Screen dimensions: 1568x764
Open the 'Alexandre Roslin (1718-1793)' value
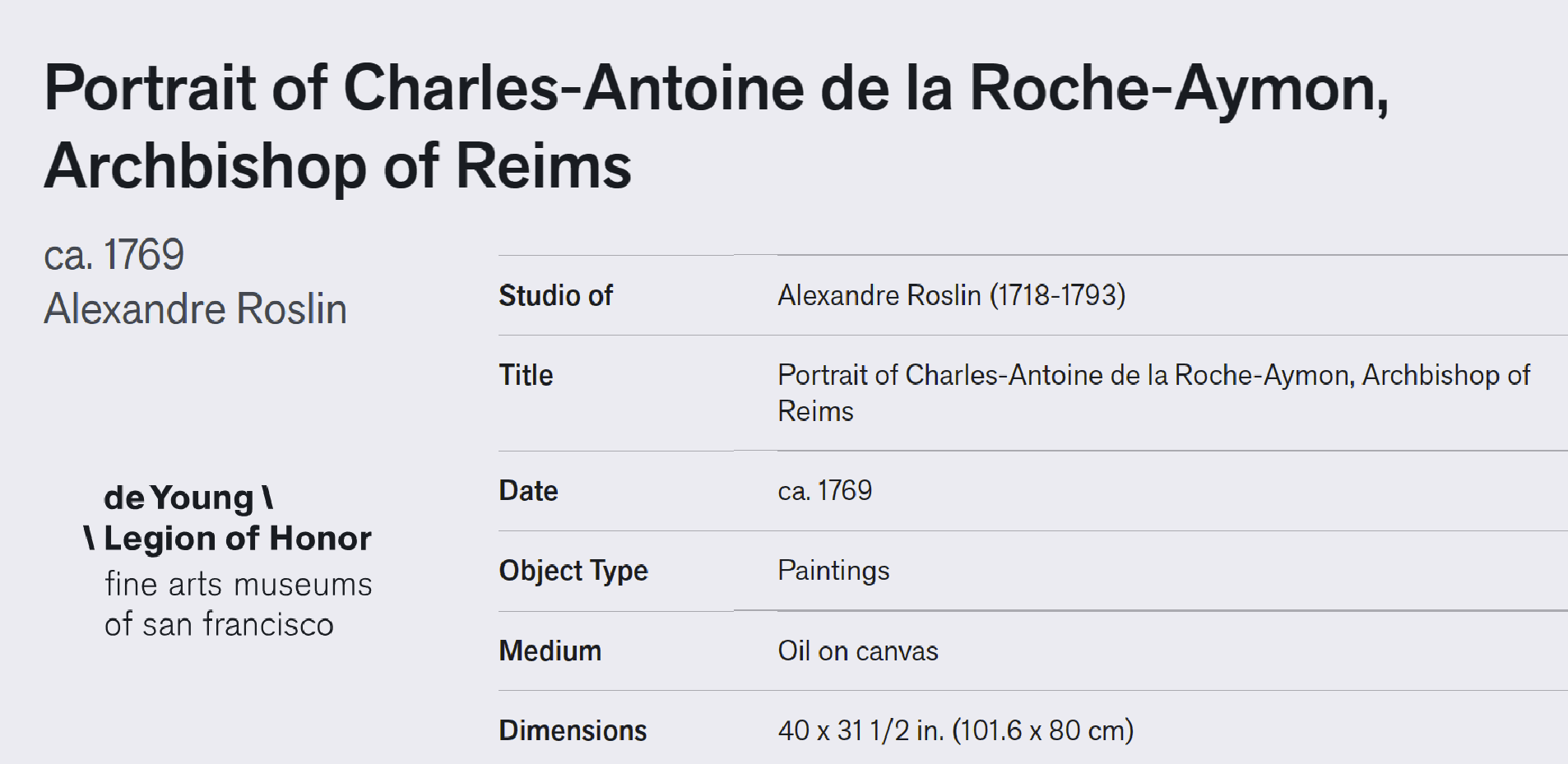click(951, 295)
